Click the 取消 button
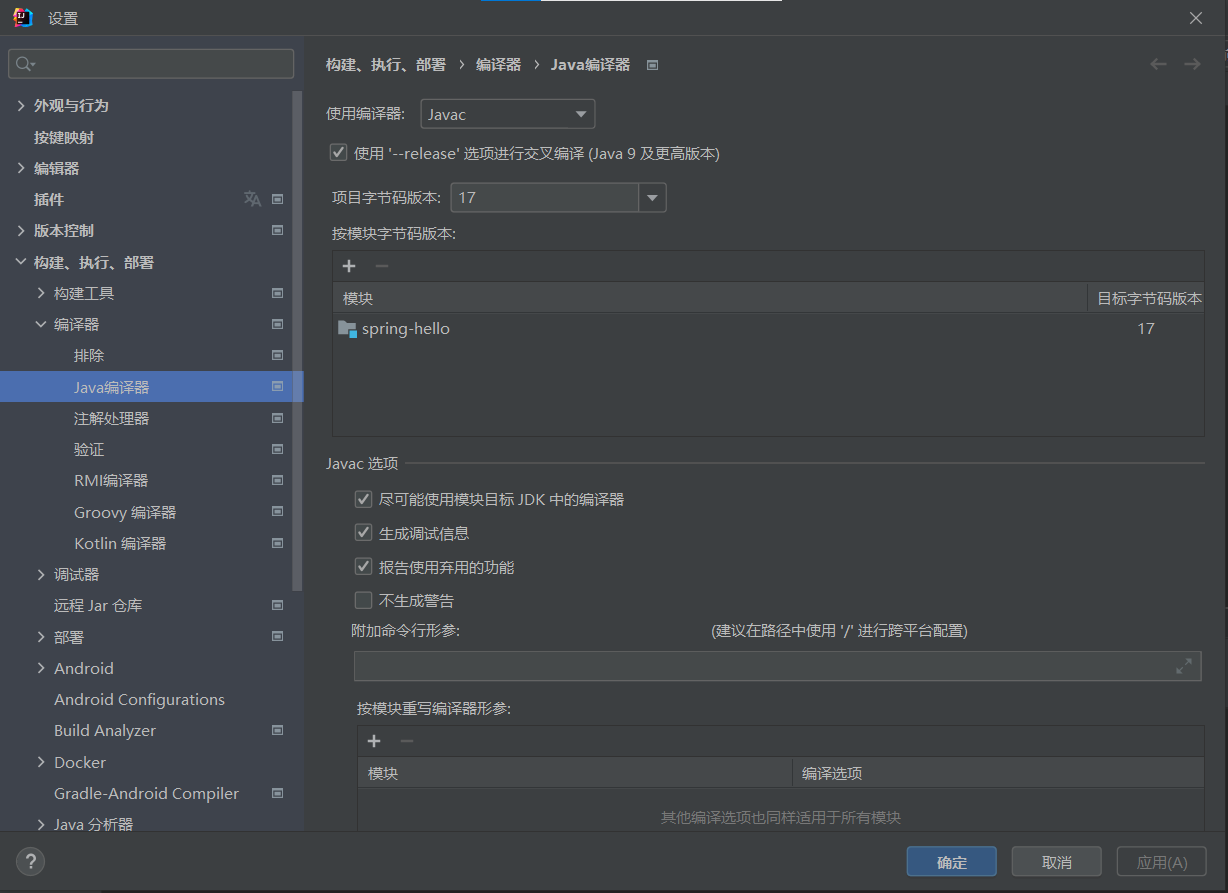This screenshot has width=1228, height=893. [x=1057, y=862]
